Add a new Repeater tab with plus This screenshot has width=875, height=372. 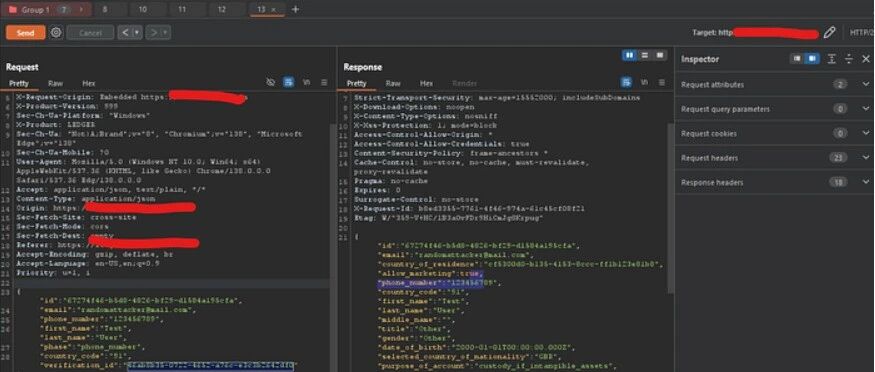[x=296, y=9]
